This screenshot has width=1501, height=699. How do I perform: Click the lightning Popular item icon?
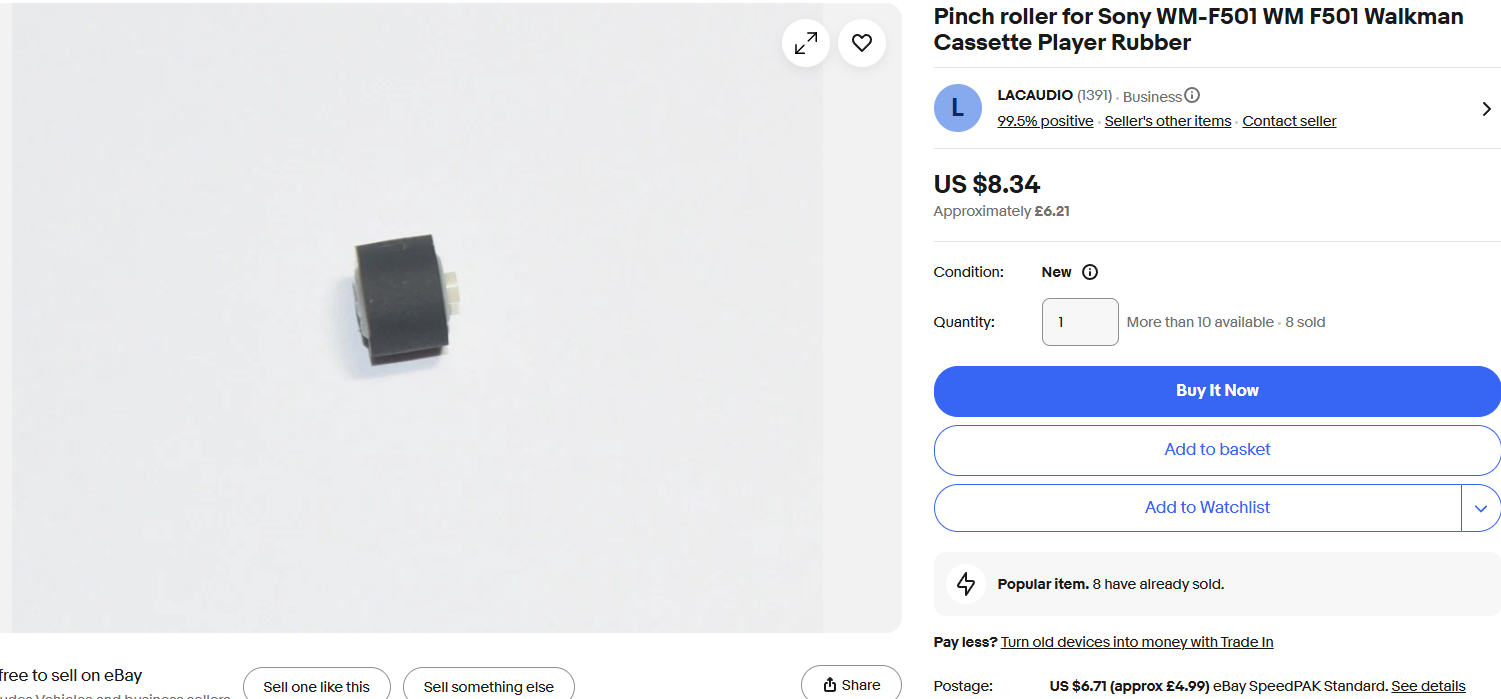(966, 584)
